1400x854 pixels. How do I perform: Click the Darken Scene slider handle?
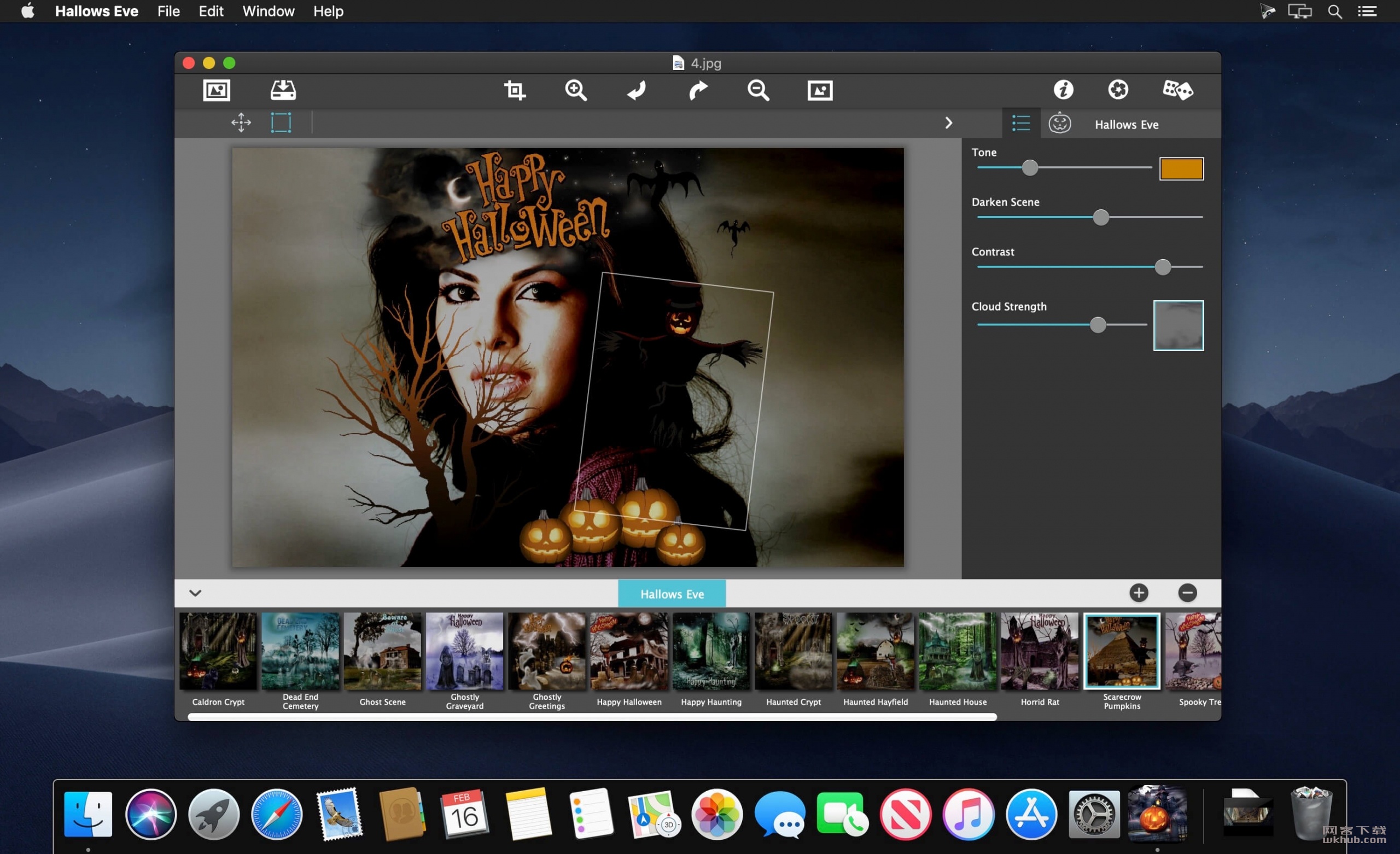tap(1100, 217)
